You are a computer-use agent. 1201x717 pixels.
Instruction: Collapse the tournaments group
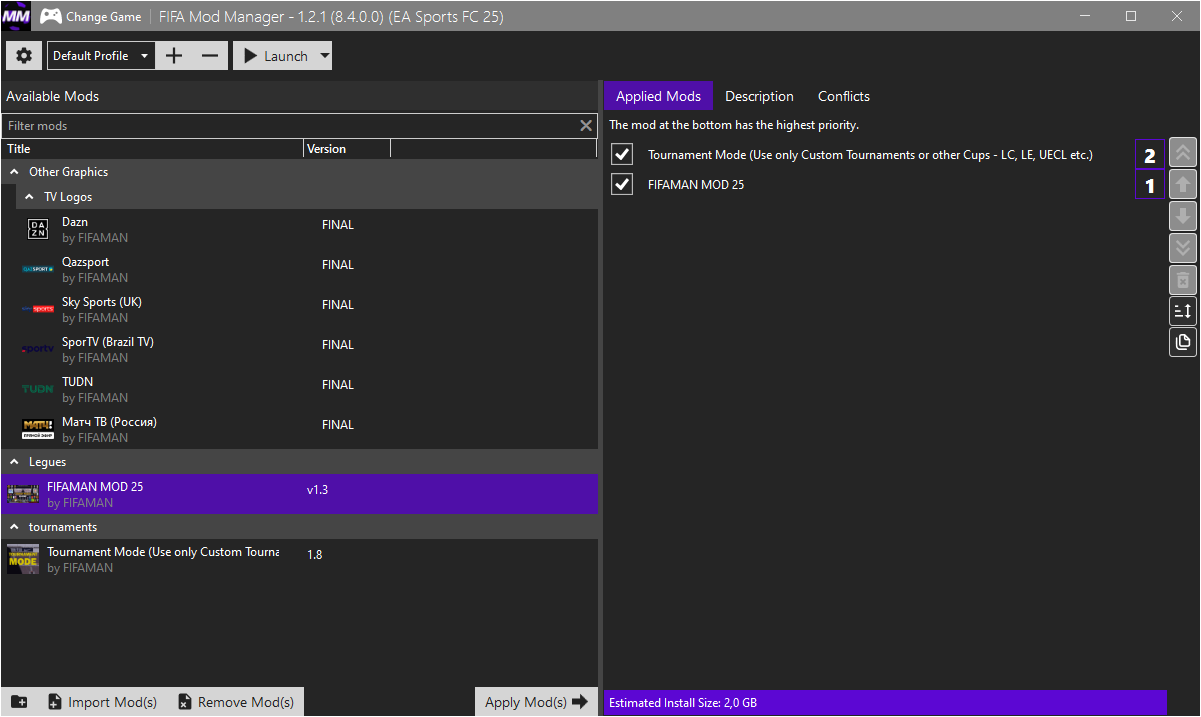coord(15,527)
